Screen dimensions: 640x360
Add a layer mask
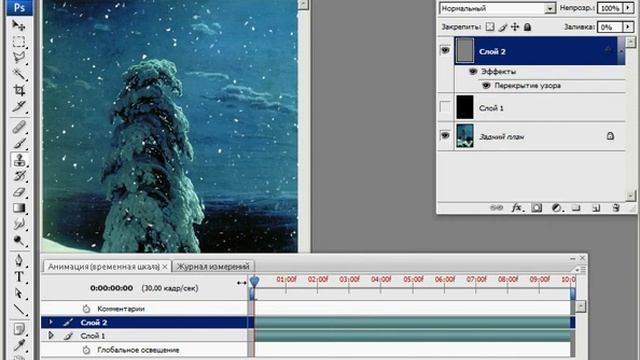pos(537,208)
